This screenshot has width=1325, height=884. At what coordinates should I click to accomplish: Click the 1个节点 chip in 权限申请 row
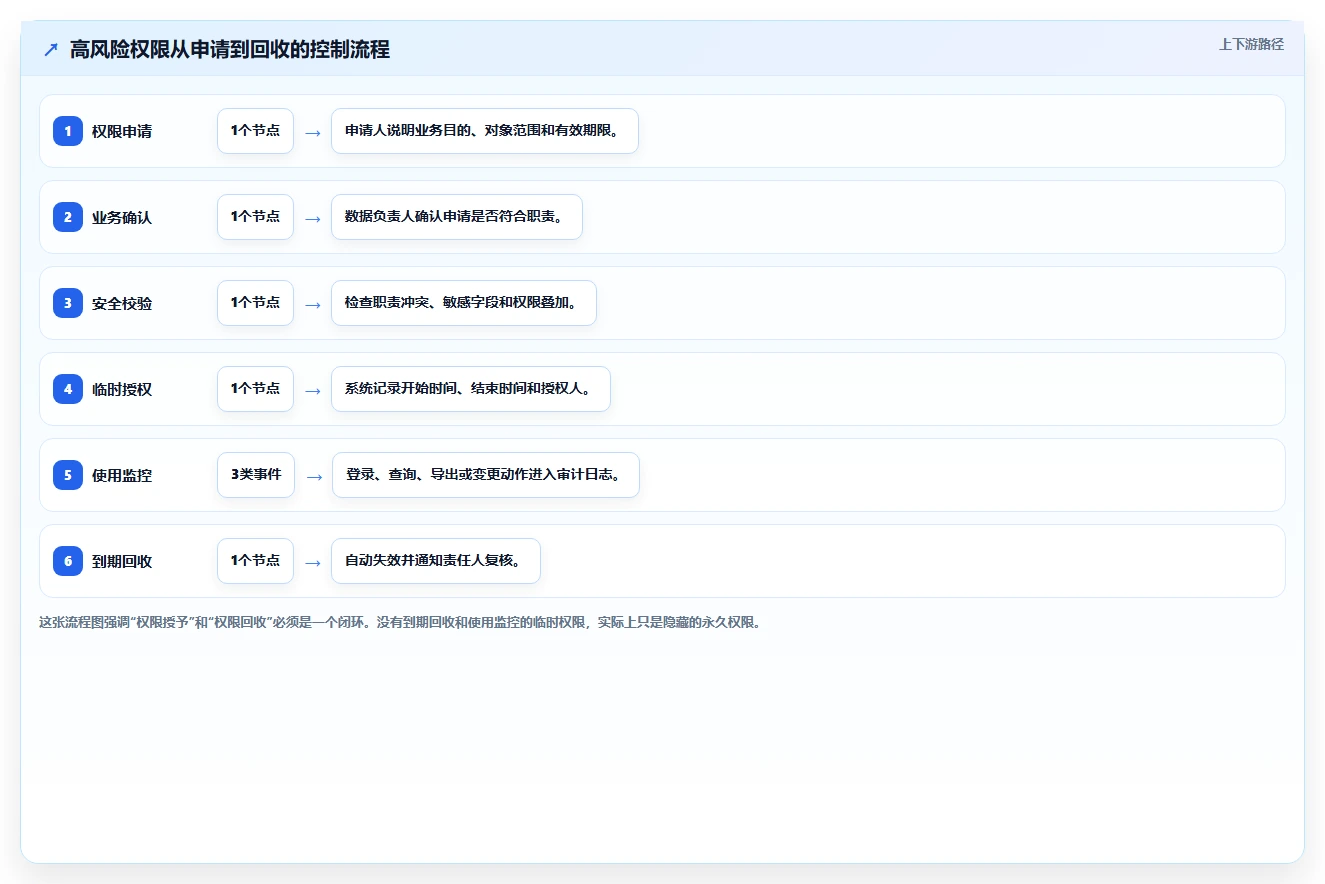[x=255, y=131]
